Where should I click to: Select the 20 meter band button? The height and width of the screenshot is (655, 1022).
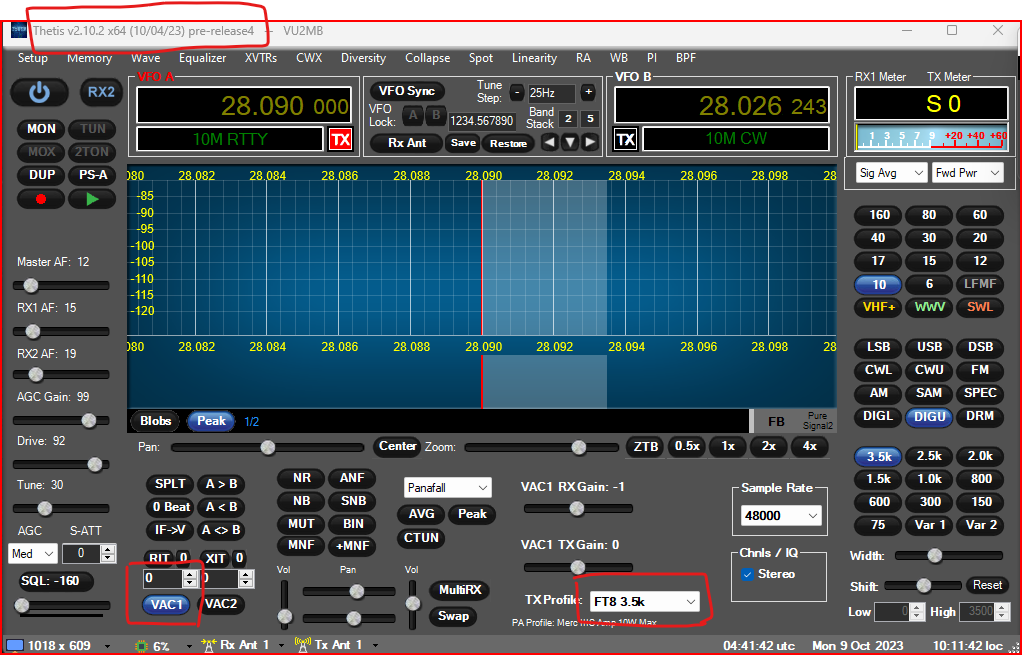[980, 238]
